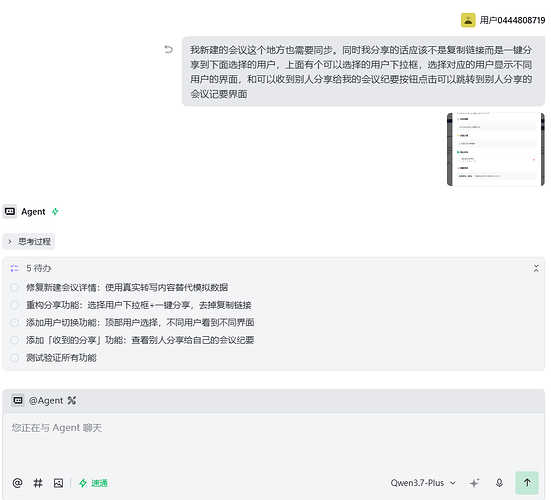Screen dimensions: 551x500
Task: Expand the 思考过程 section
Action: tap(28, 241)
